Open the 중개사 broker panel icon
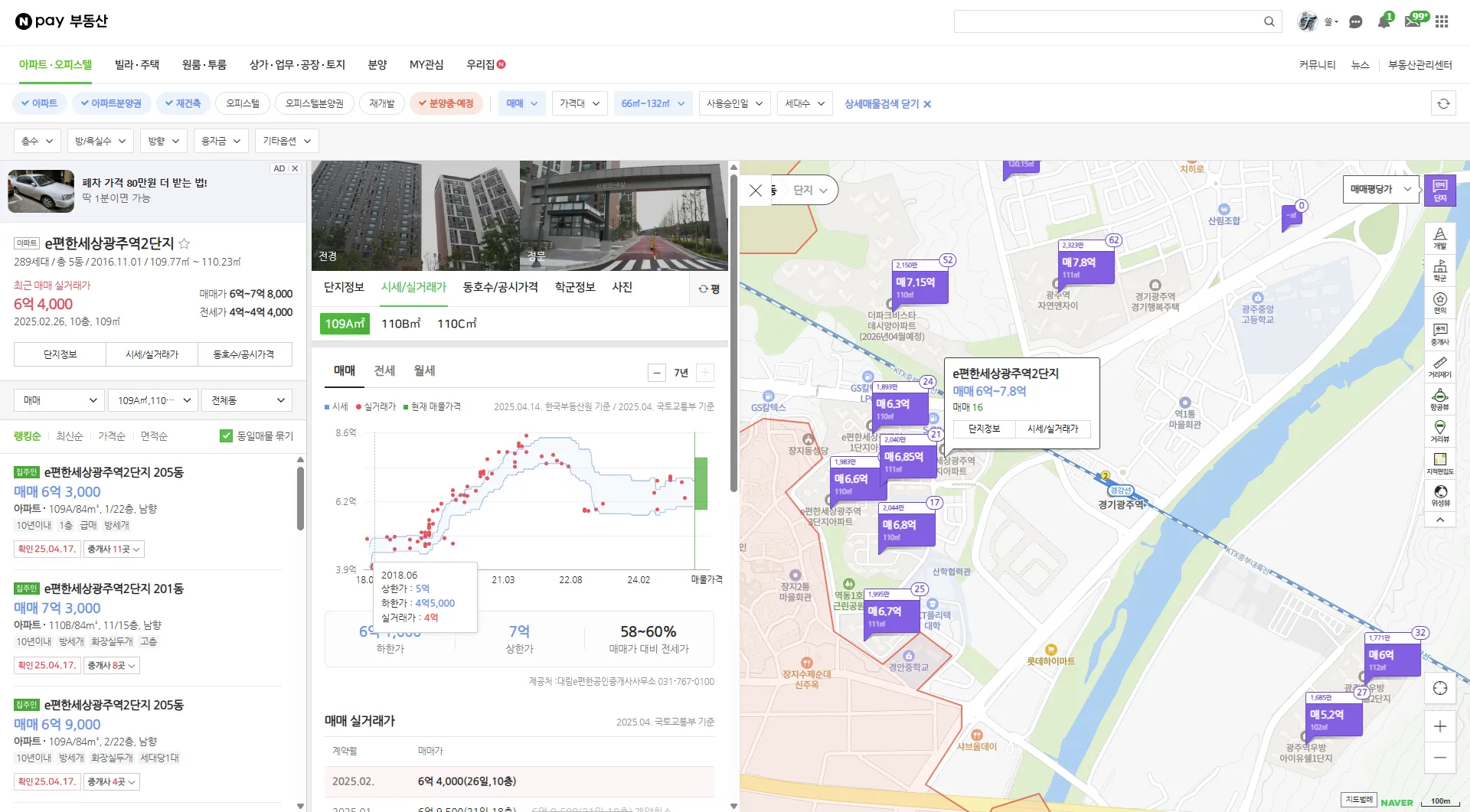The height and width of the screenshot is (812, 1470). tap(1440, 334)
